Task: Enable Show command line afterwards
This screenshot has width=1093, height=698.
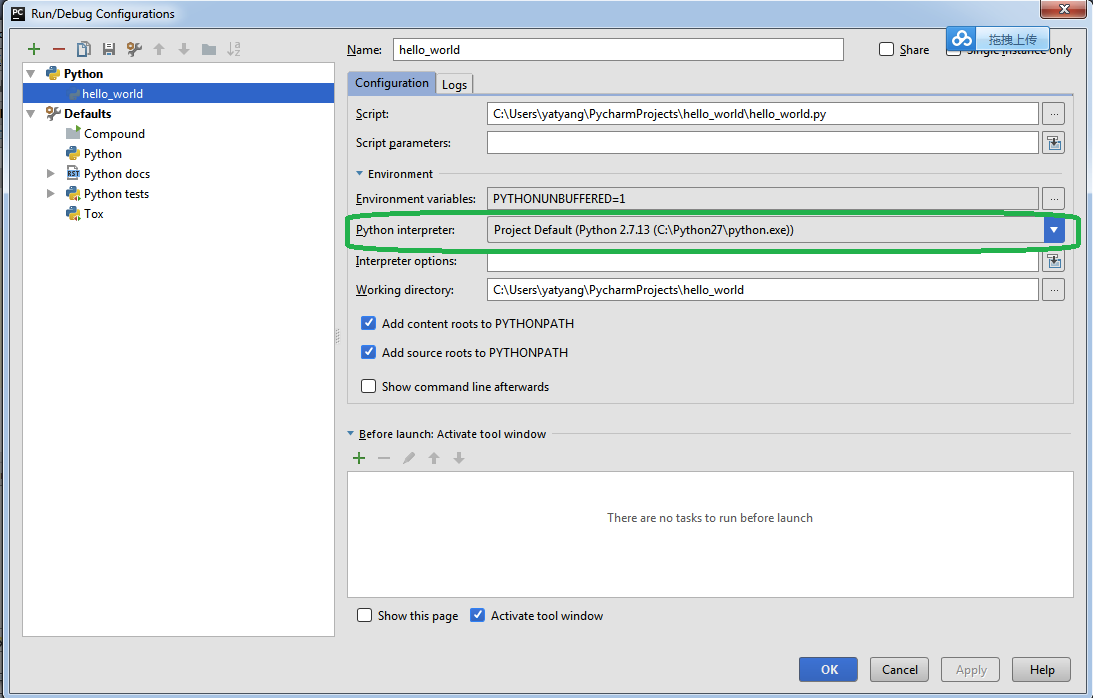Action: 369,386
